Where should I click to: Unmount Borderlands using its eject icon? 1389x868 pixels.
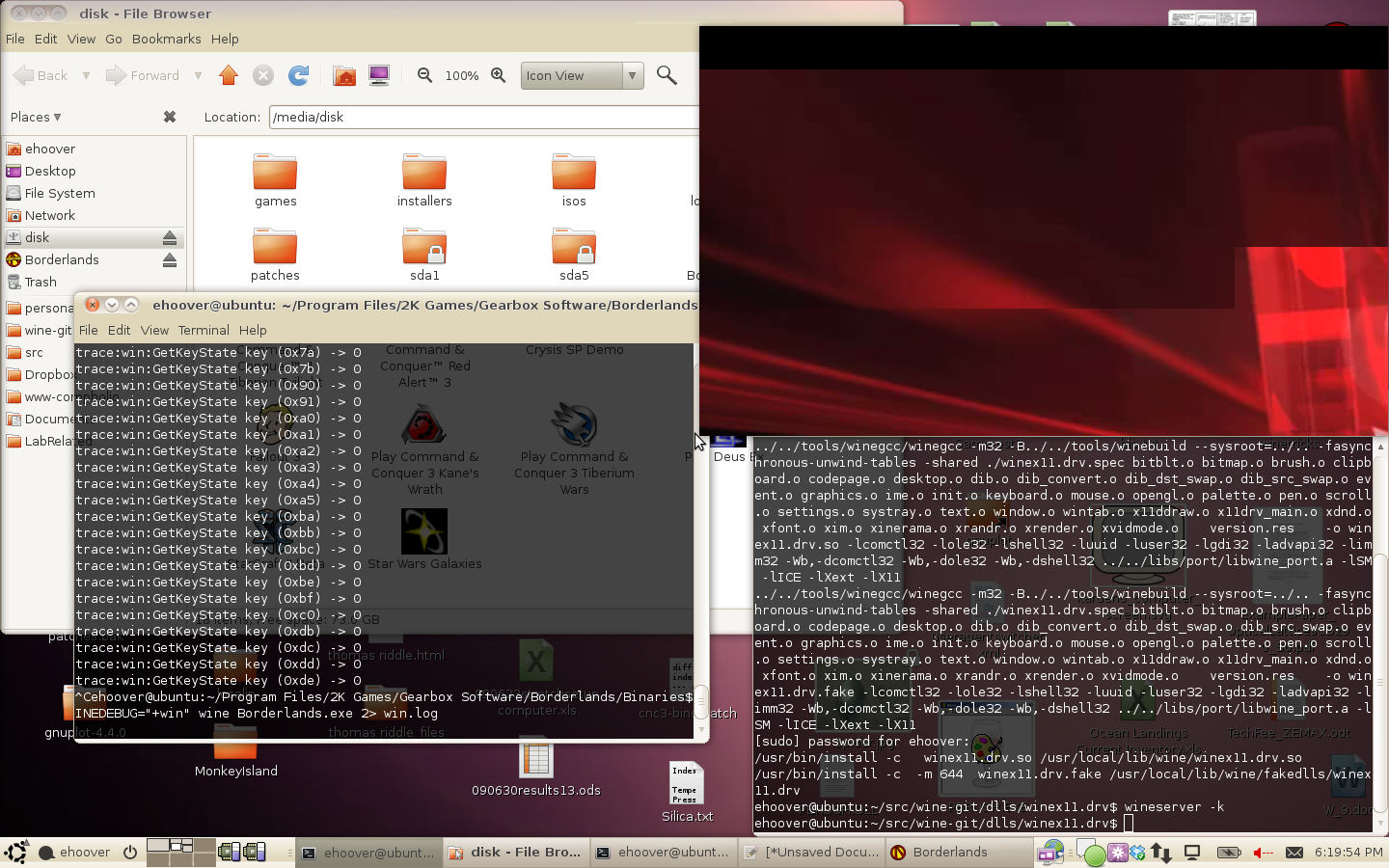(x=170, y=259)
